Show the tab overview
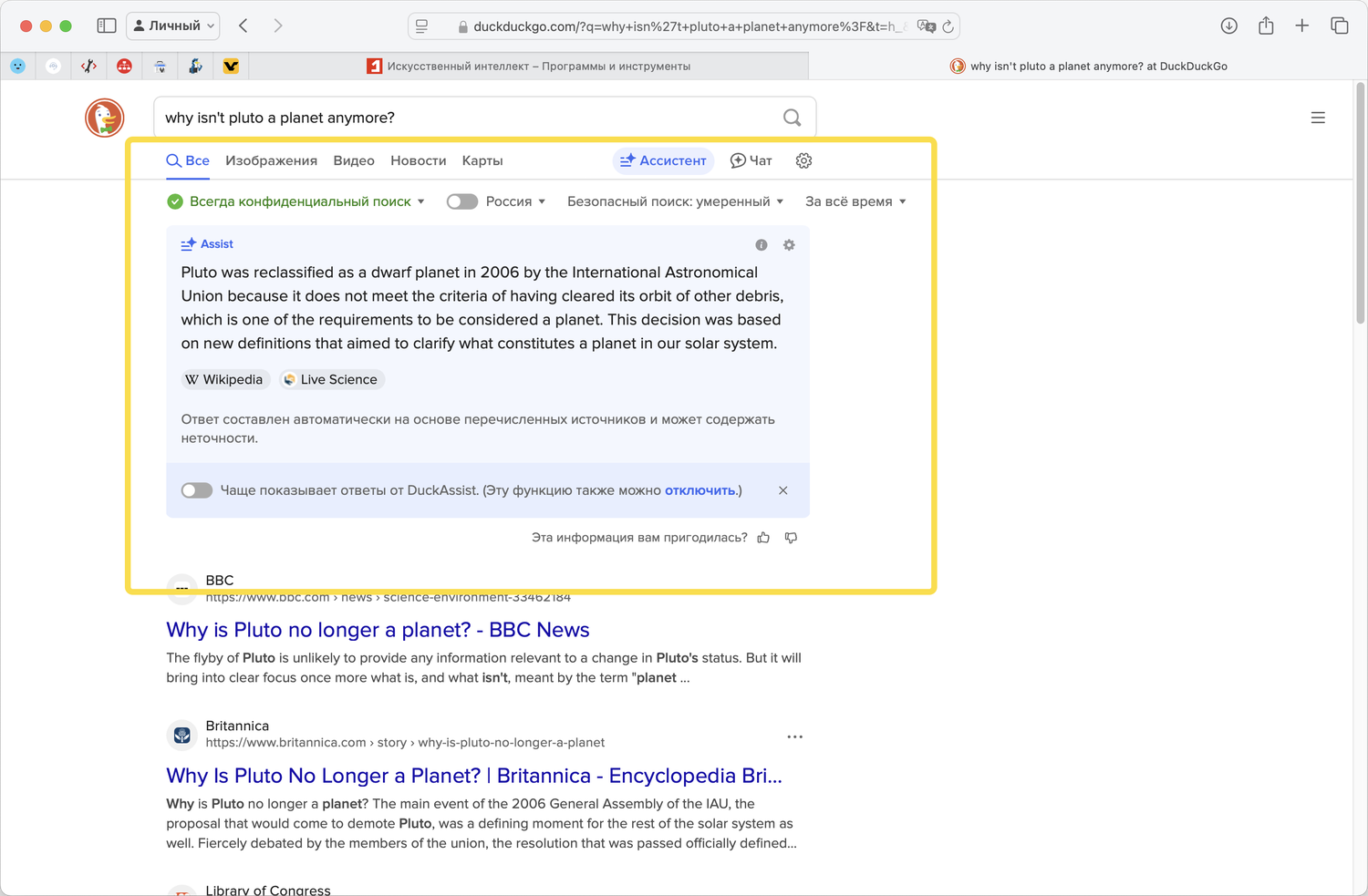1368x896 pixels. pyautogui.click(x=1340, y=26)
